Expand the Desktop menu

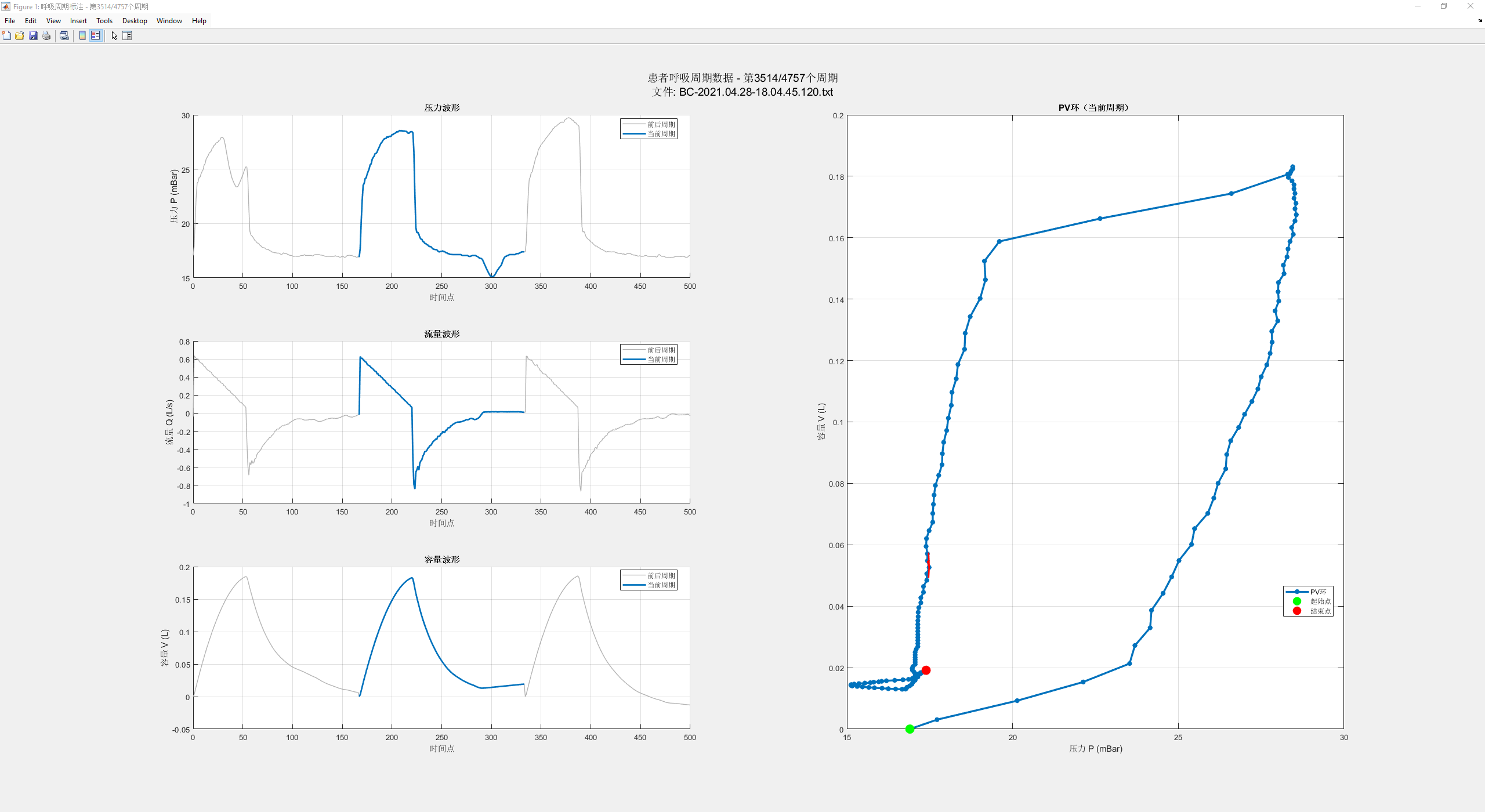point(135,21)
